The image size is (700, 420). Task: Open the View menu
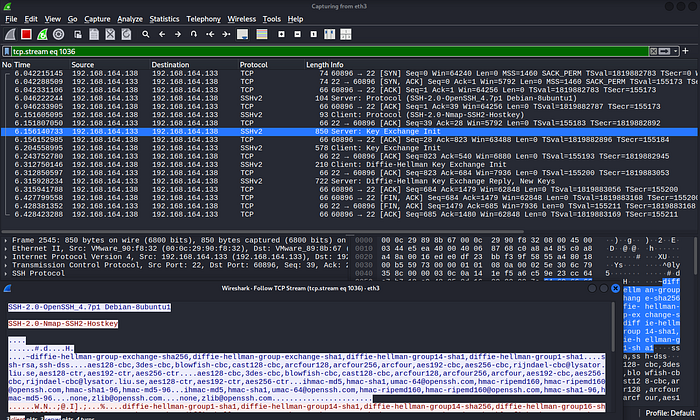pos(52,19)
